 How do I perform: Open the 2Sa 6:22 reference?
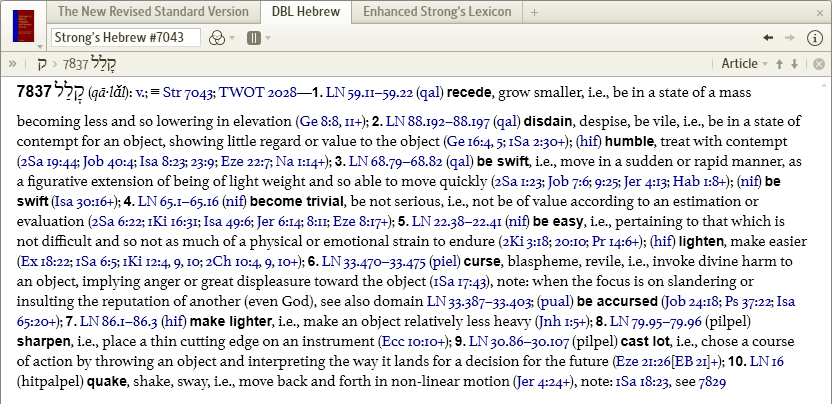point(115,221)
